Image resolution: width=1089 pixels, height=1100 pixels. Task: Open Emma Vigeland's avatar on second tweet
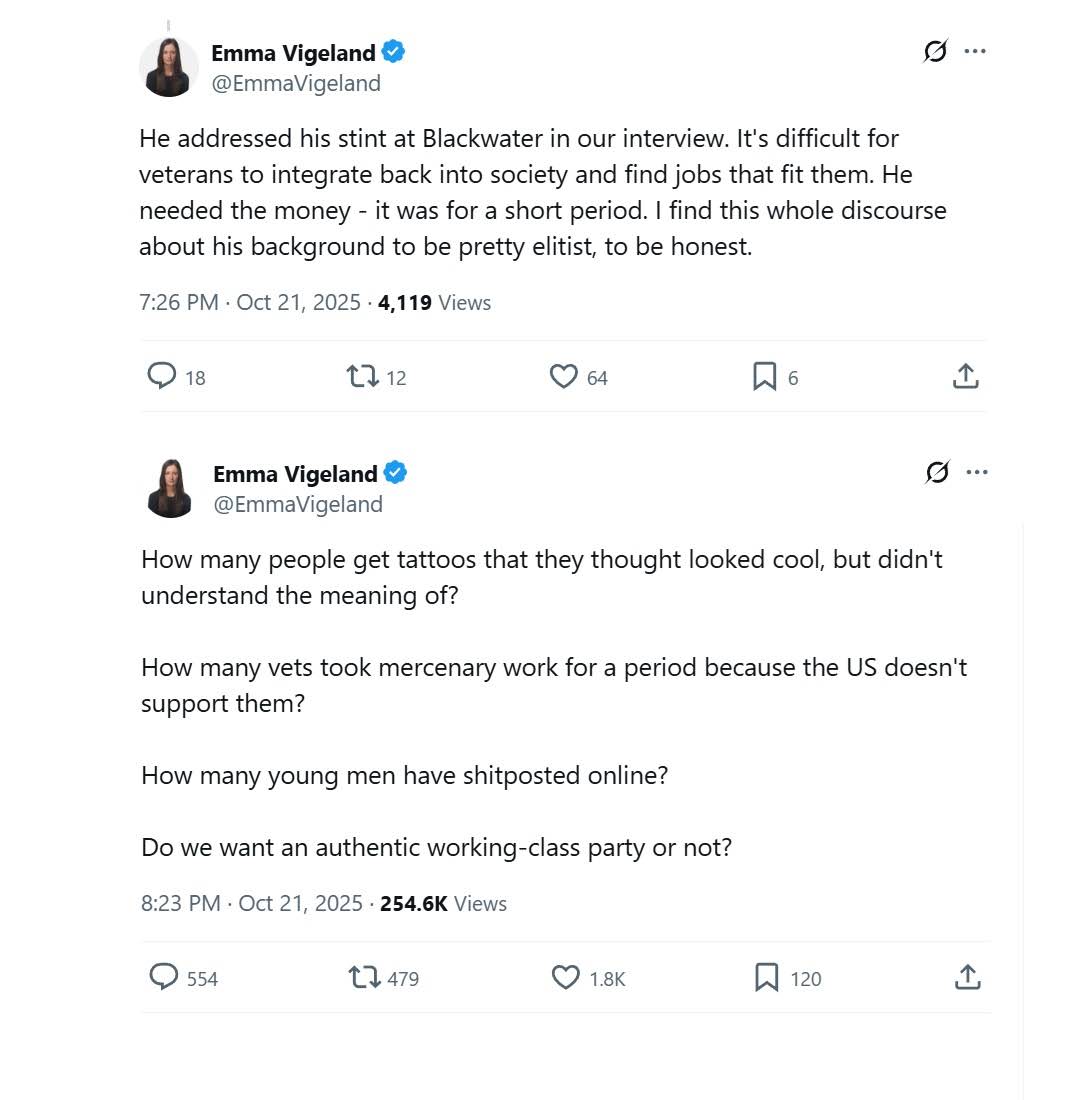[170, 488]
